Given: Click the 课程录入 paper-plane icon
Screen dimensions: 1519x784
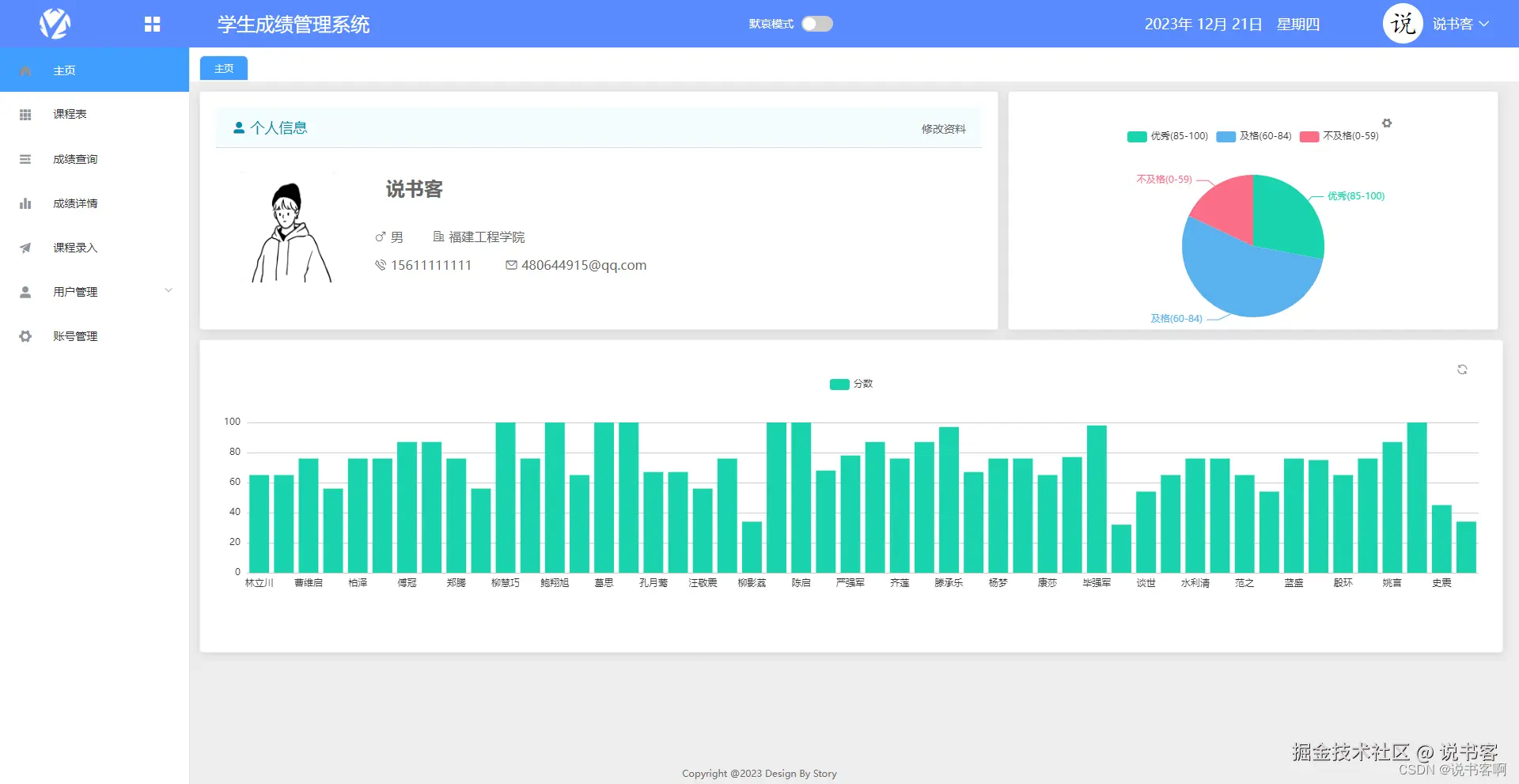Looking at the screenshot, I should pyautogui.click(x=25, y=248).
